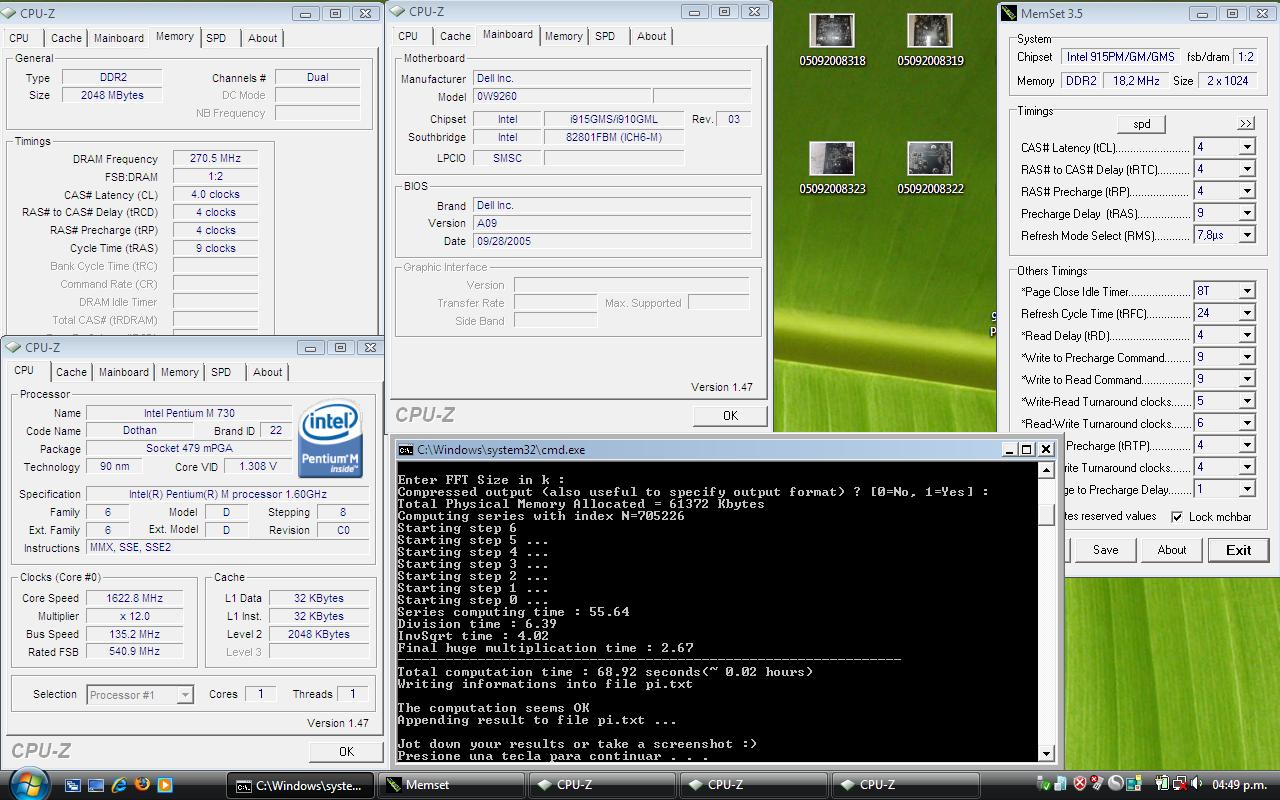
Task: Open the Write to Precharge Command dropdown
Action: click(1246, 357)
